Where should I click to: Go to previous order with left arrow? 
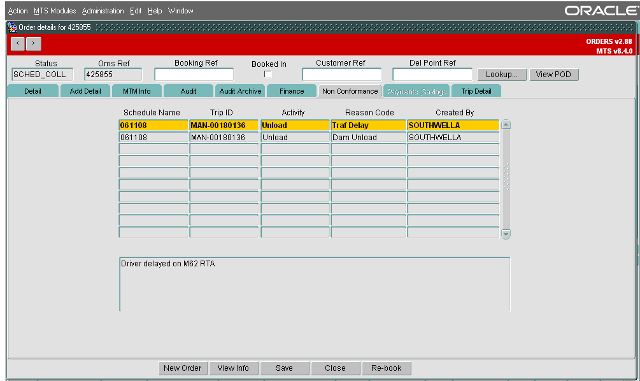click(x=18, y=43)
